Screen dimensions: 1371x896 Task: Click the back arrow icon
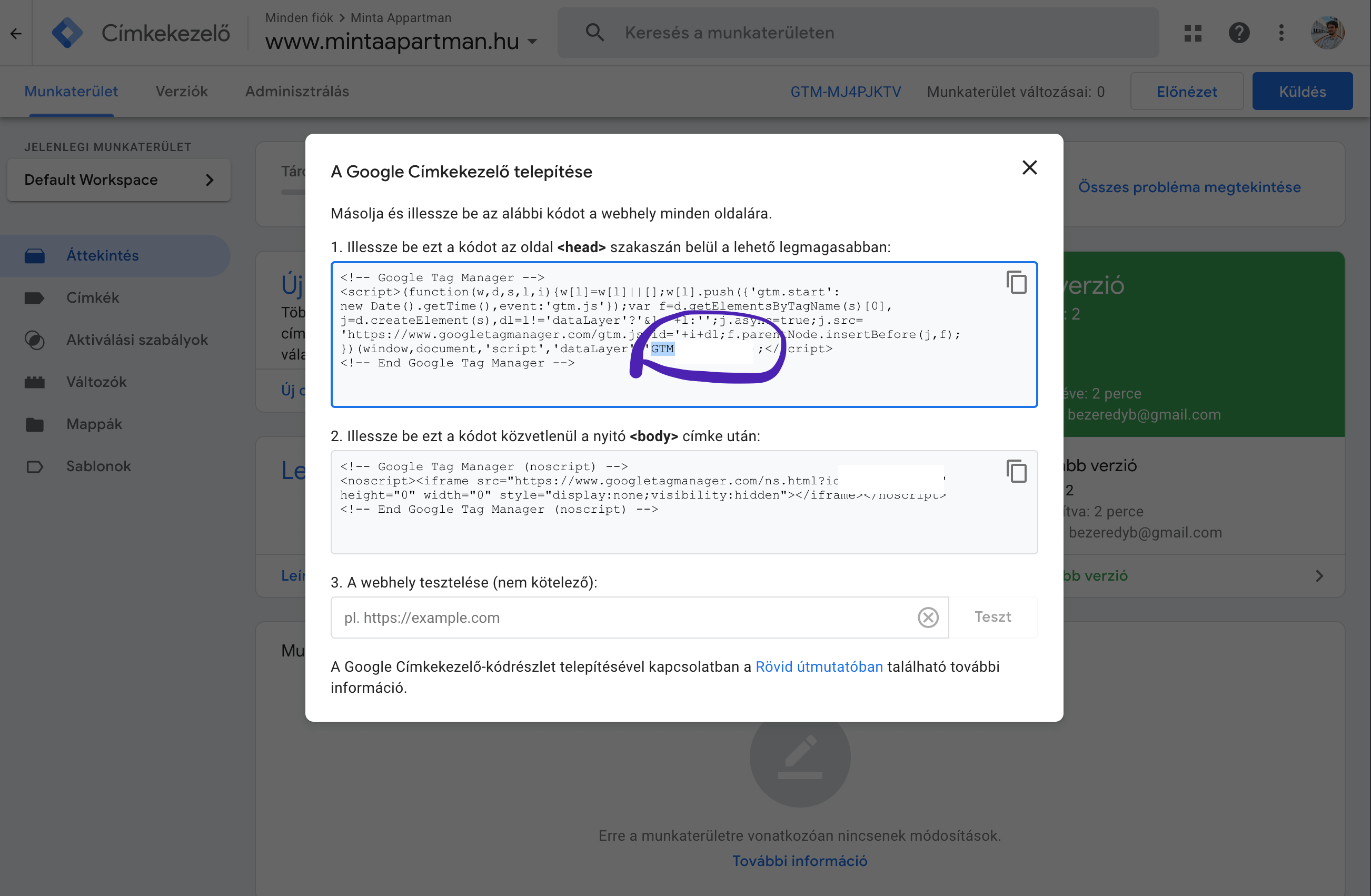tap(16, 33)
